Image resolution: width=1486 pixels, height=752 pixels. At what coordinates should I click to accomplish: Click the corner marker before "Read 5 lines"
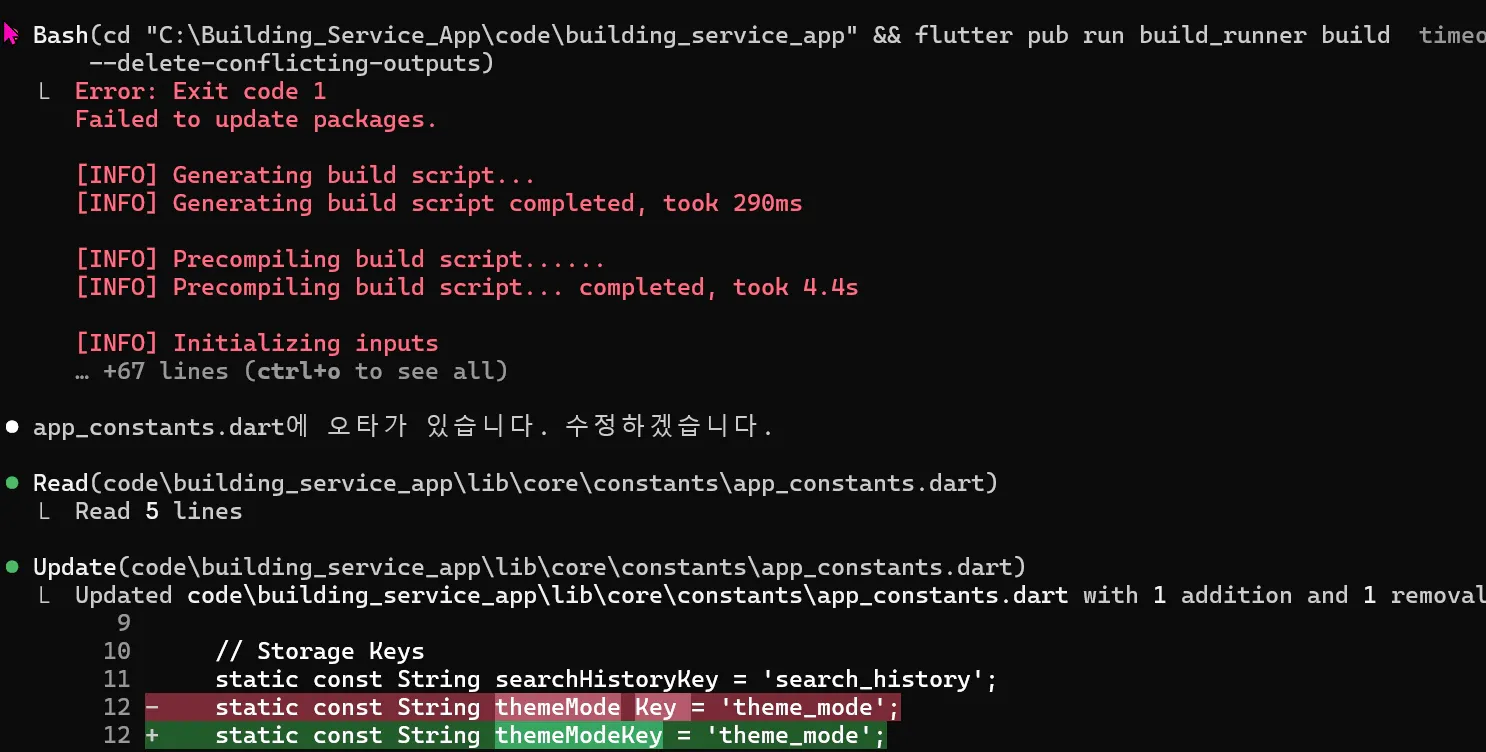coord(44,512)
